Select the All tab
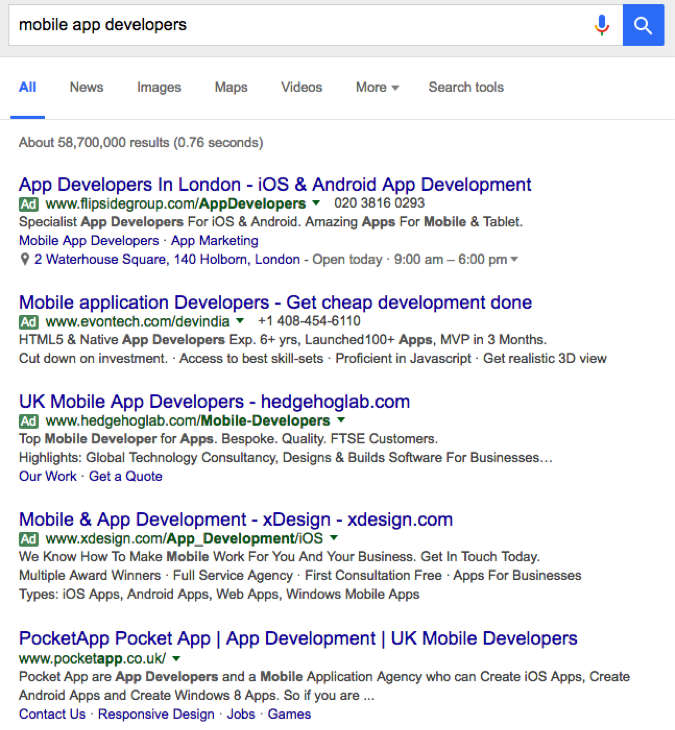675x730 pixels. click(x=27, y=87)
